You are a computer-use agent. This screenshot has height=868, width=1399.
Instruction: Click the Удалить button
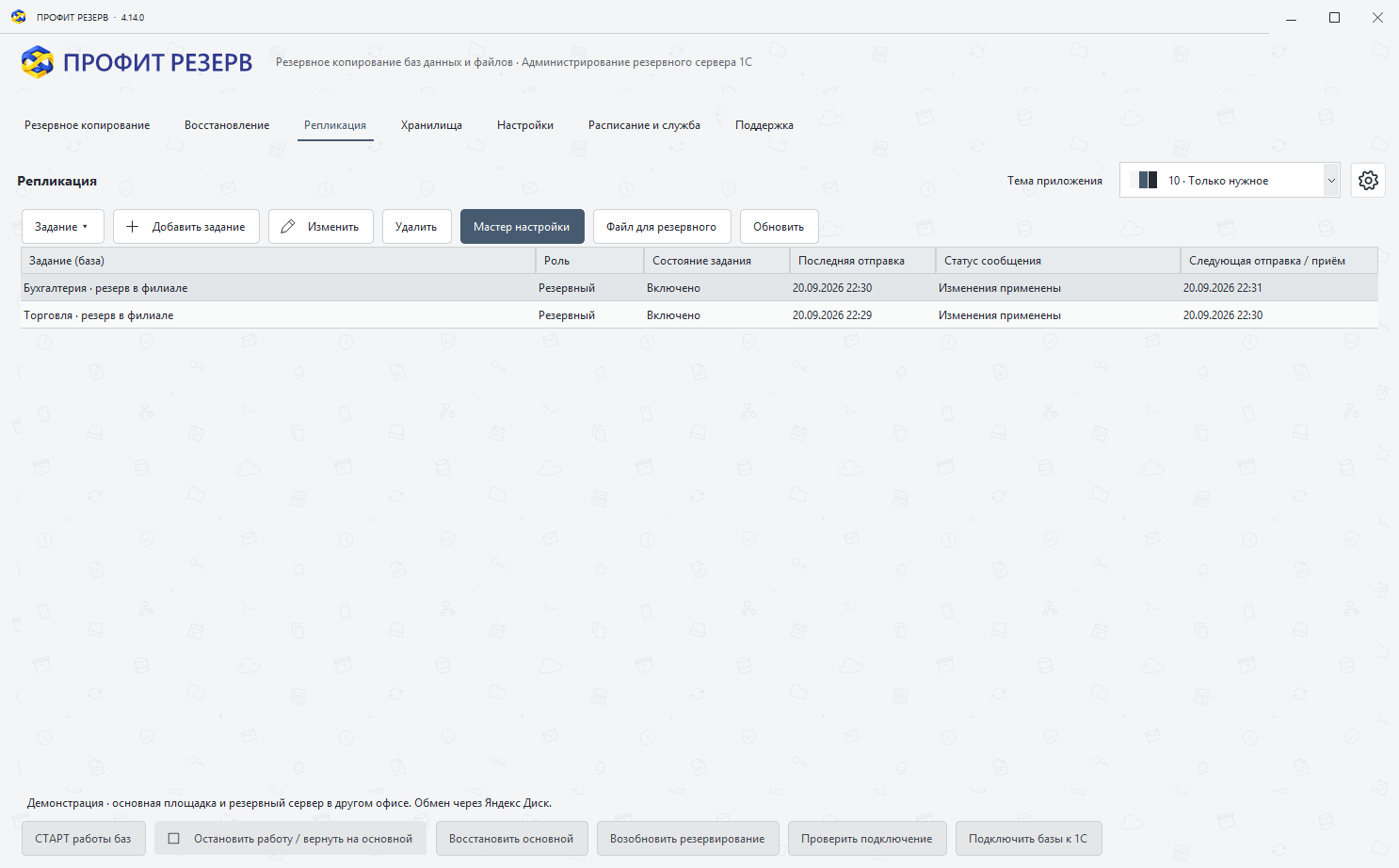[x=416, y=227]
